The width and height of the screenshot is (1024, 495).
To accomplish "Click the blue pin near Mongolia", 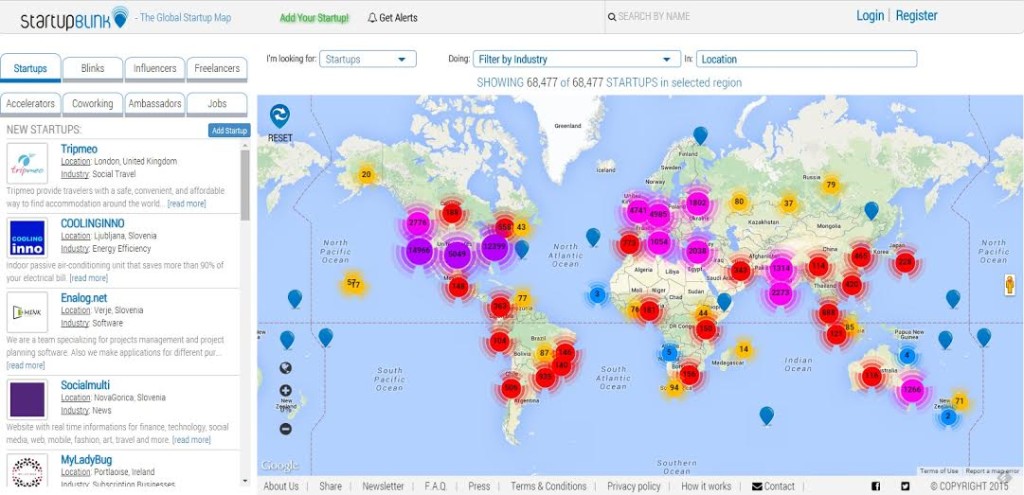I will (871, 210).
